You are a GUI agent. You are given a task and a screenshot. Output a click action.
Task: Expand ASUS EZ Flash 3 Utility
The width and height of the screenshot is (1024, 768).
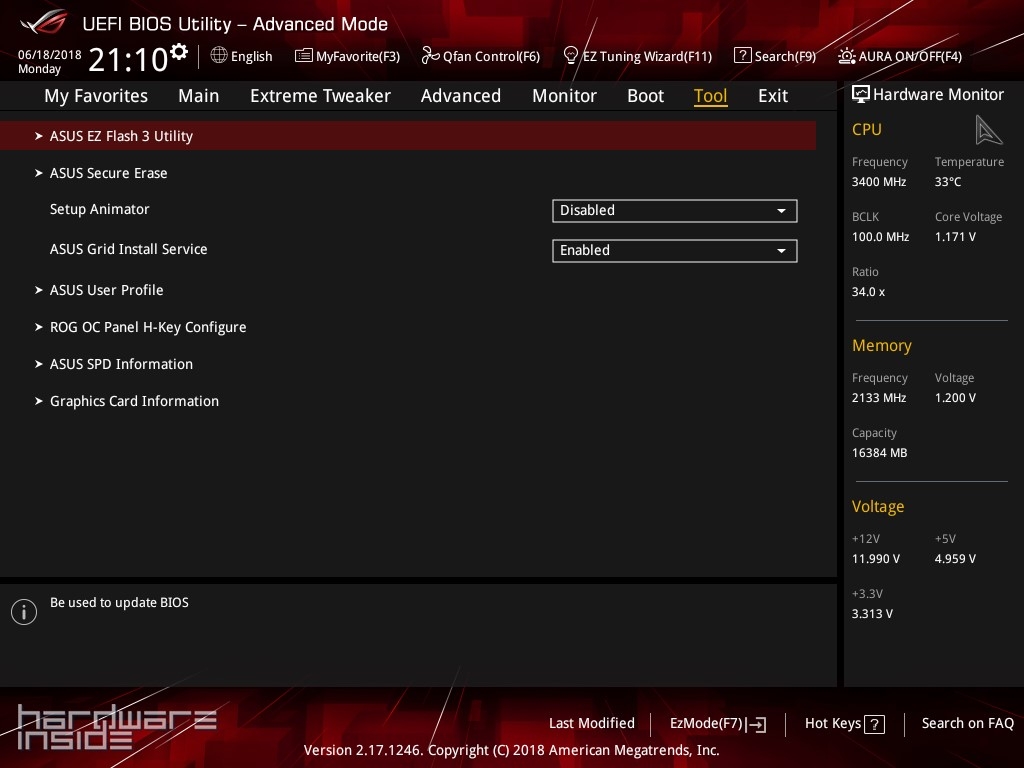tap(408, 136)
